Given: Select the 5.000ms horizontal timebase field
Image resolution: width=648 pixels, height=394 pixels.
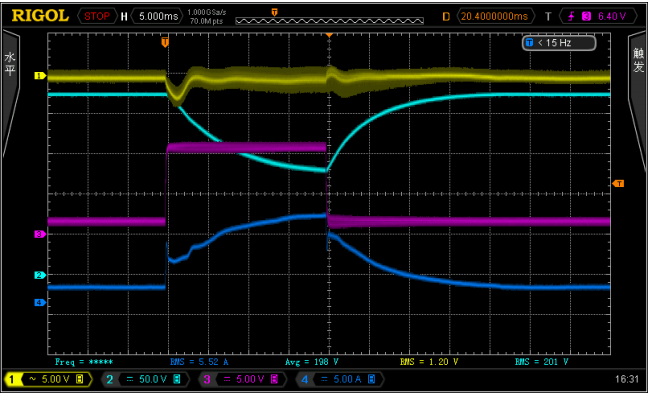Looking at the screenshot, I should click(x=158, y=17).
